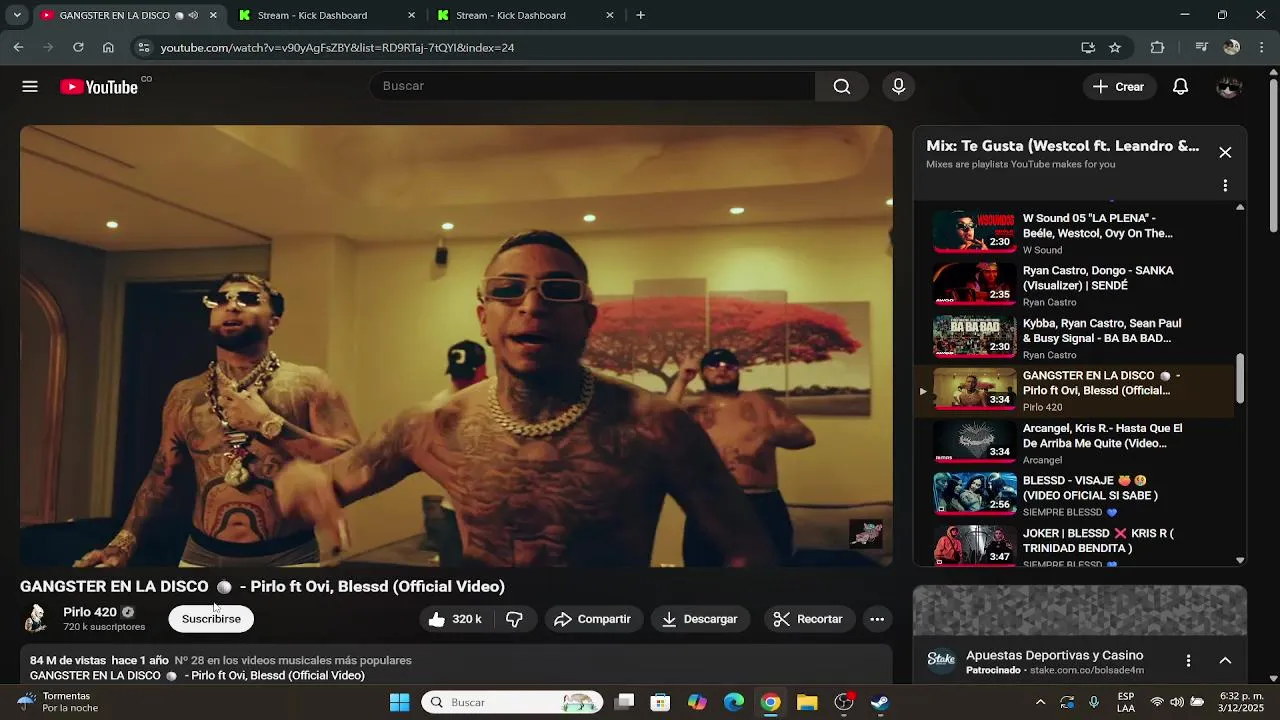Open the YouTube account avatar menu
This screenshot has width=1280, height=720.
tap(1228, 87)
